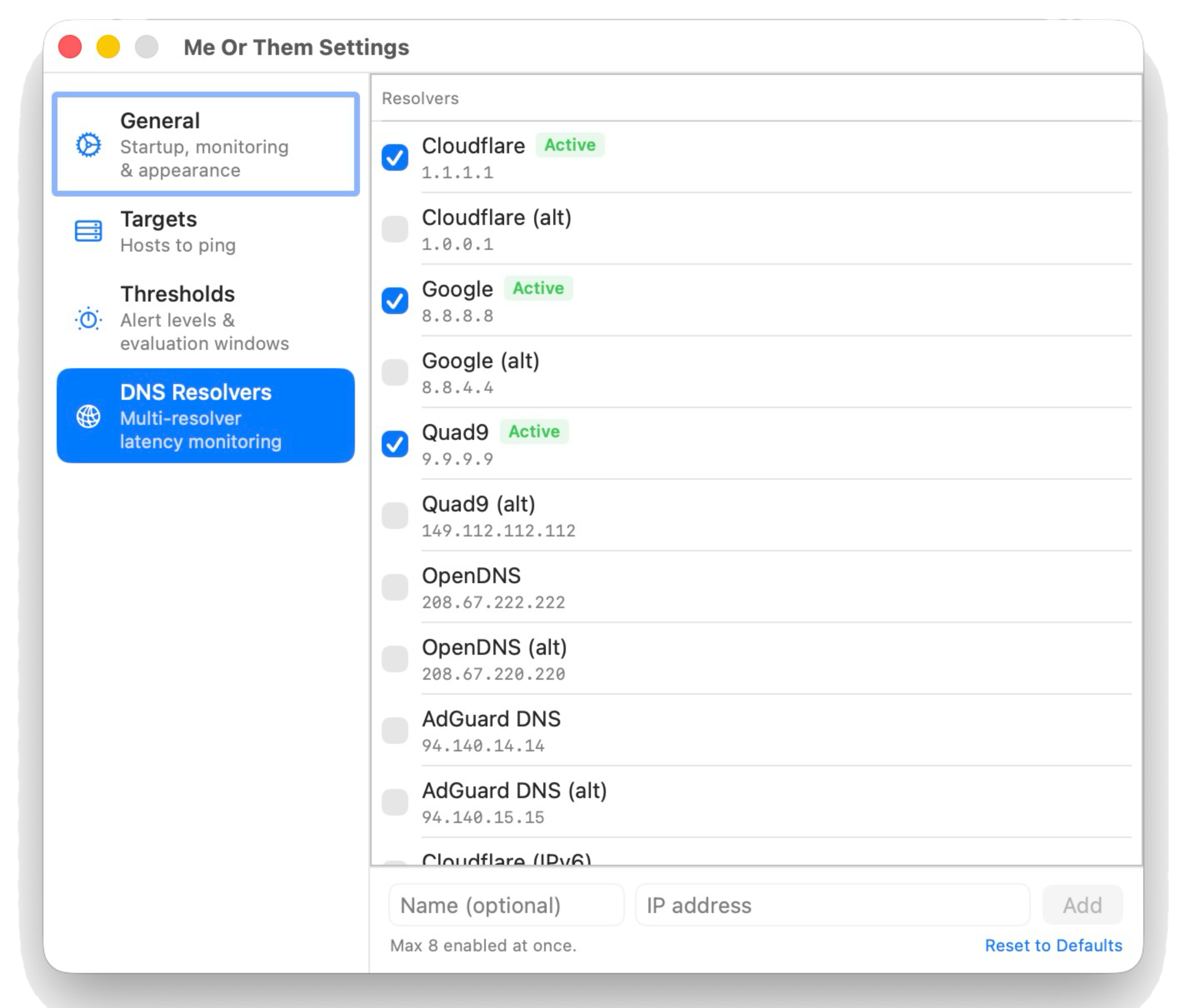Click the Active badge next to Quad9
The image size is (1200, 1008).
(535, 432)
